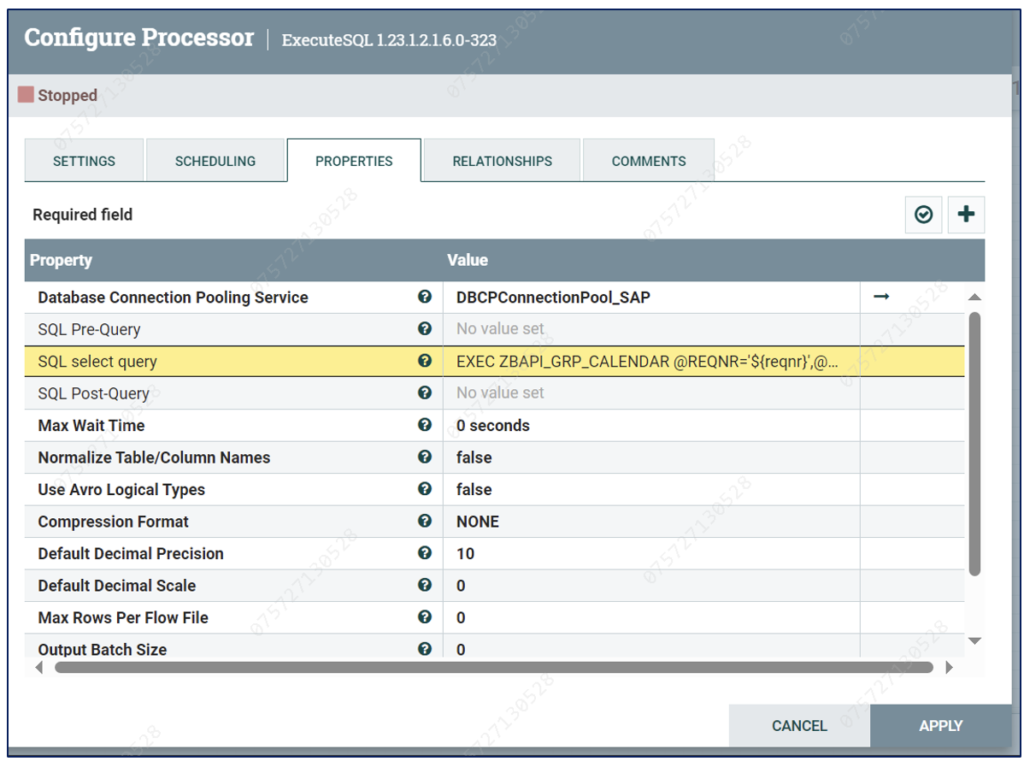This screenshot has height=761, width=1024.
Task: Show help for Default Decimal Scale
Action: pos(424,585)
